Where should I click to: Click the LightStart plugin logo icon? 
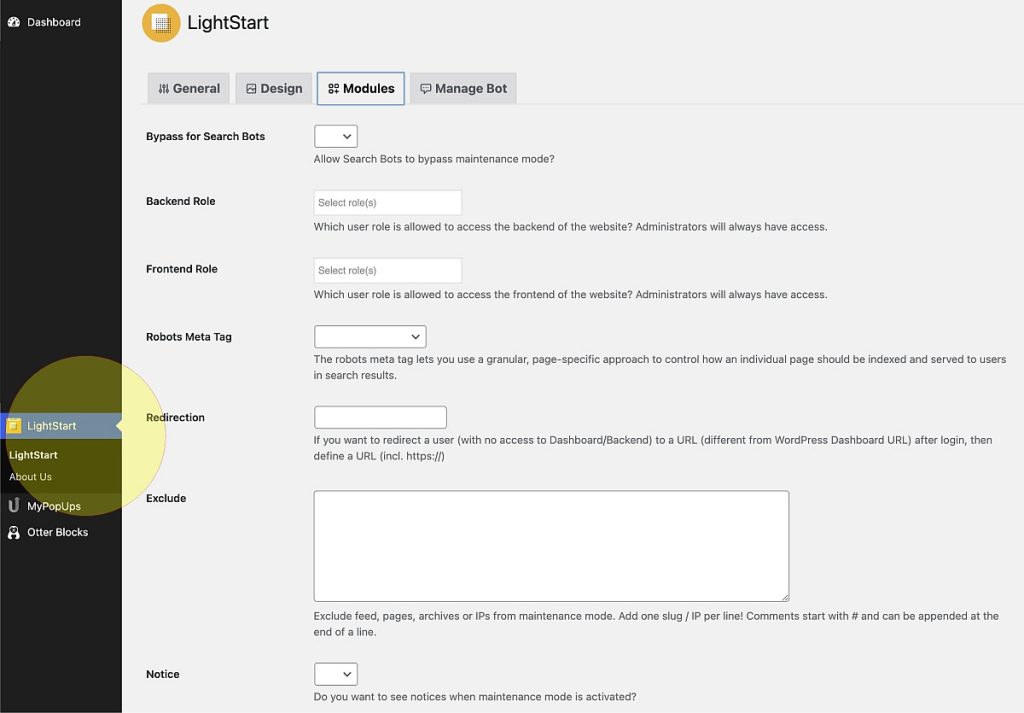click(x=160, y=22)
